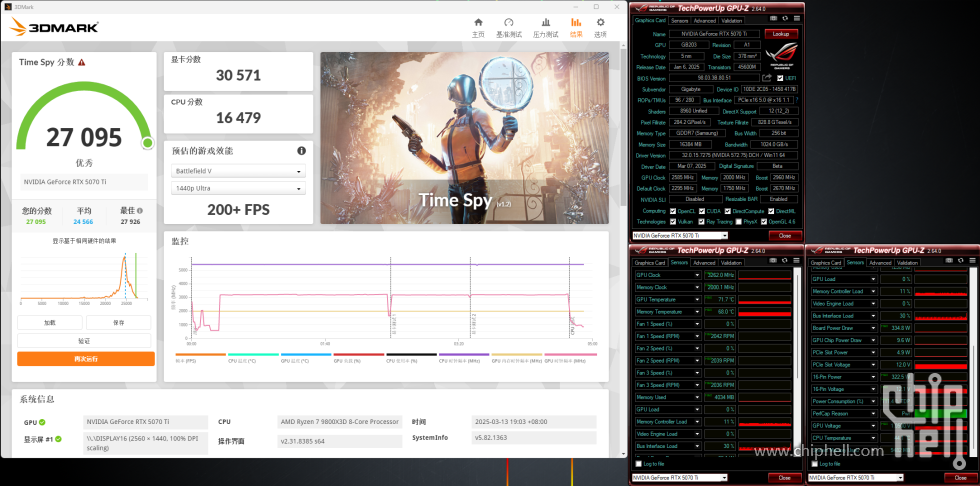
Task: Open Graphics Card tab in the Fan 1 Speed GPU-Z window
Action: pos(650,263)
